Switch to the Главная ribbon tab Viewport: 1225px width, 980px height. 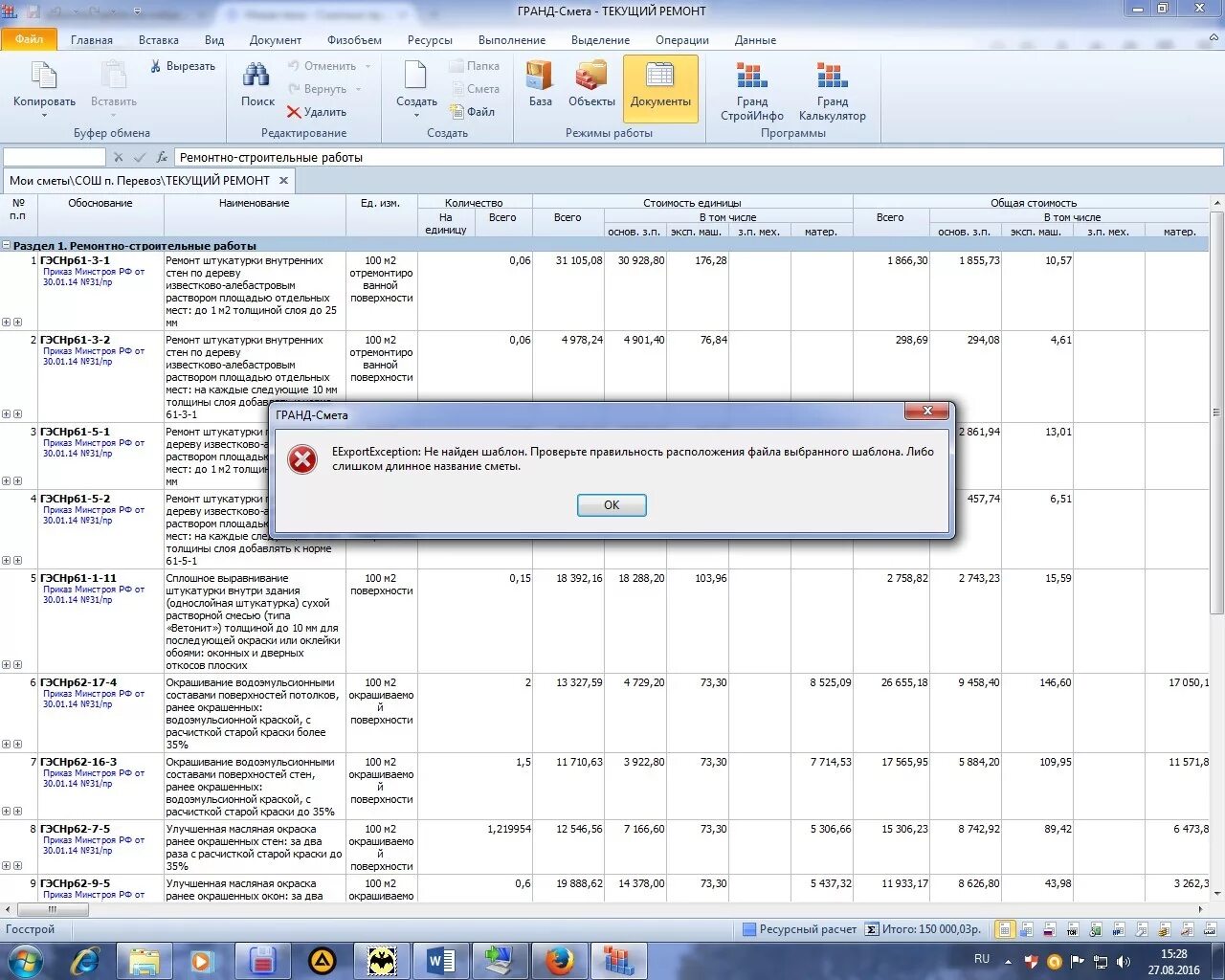point(92,40)
